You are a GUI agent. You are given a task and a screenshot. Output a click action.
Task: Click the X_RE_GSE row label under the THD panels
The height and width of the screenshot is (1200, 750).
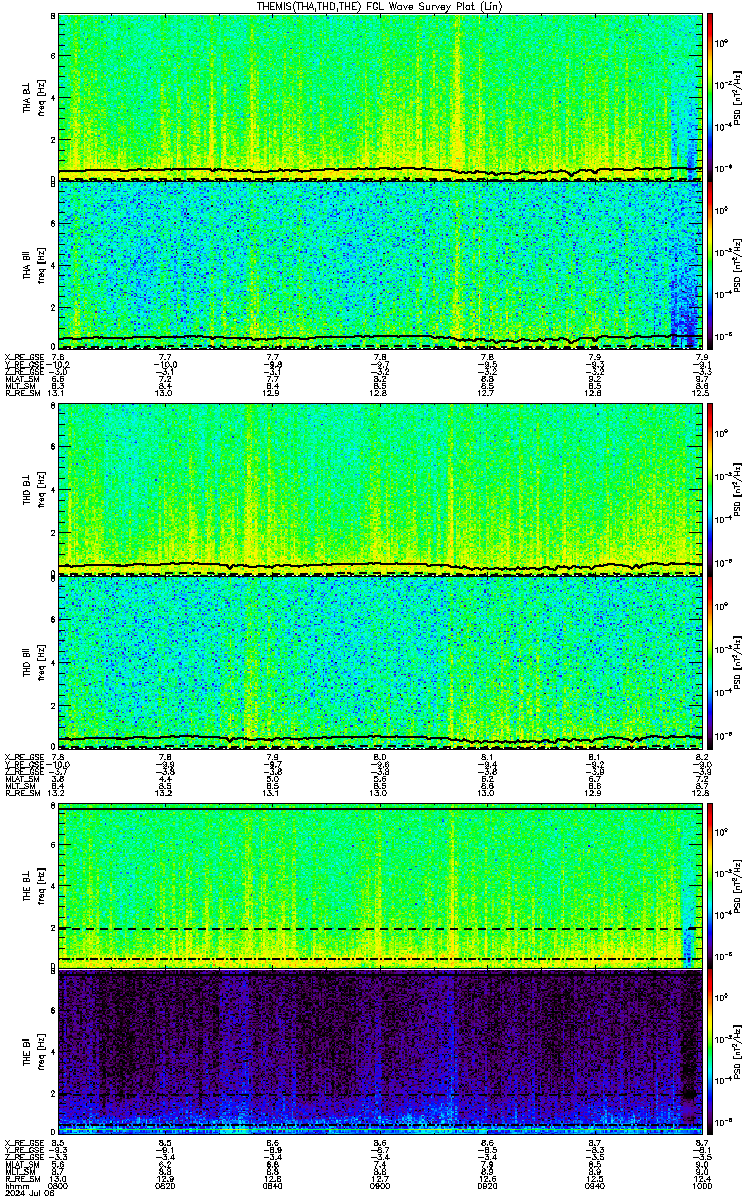(x=22, y=756)
